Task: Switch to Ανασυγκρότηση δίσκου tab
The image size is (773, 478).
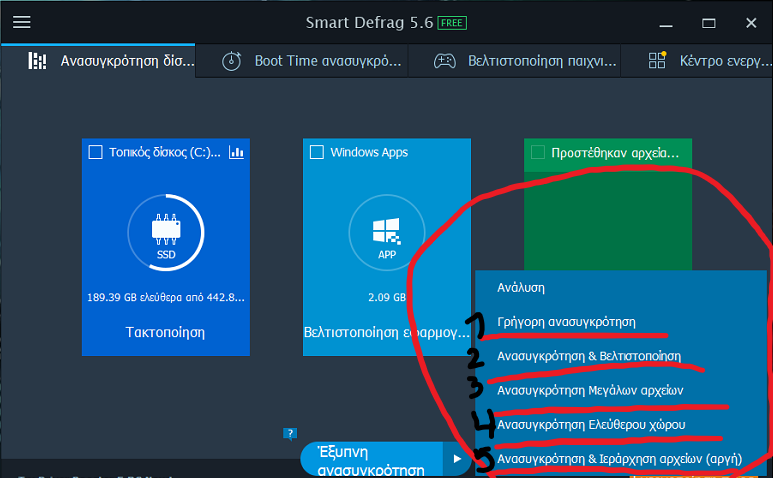Action: click(98, 61)
